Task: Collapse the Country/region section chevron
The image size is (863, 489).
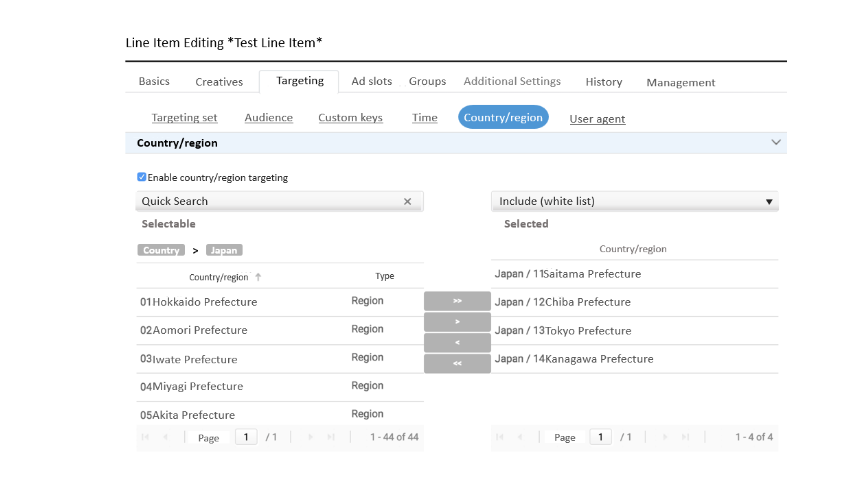Action: pos(776,143)
